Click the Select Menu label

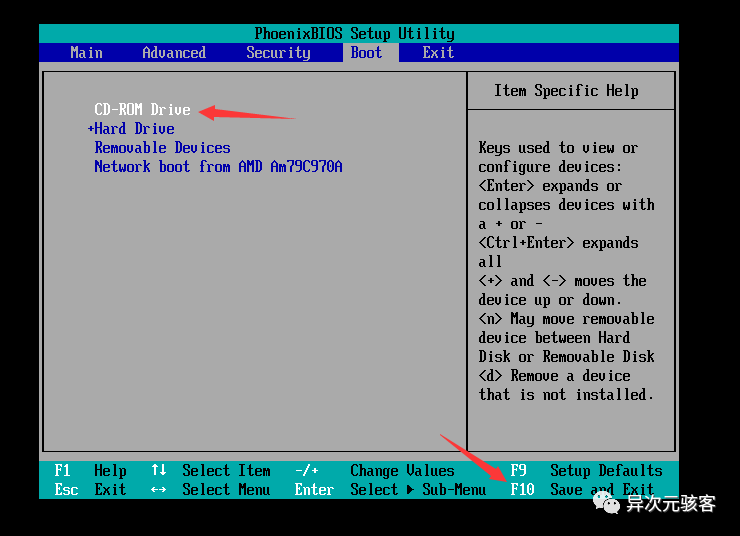(227, 489)
